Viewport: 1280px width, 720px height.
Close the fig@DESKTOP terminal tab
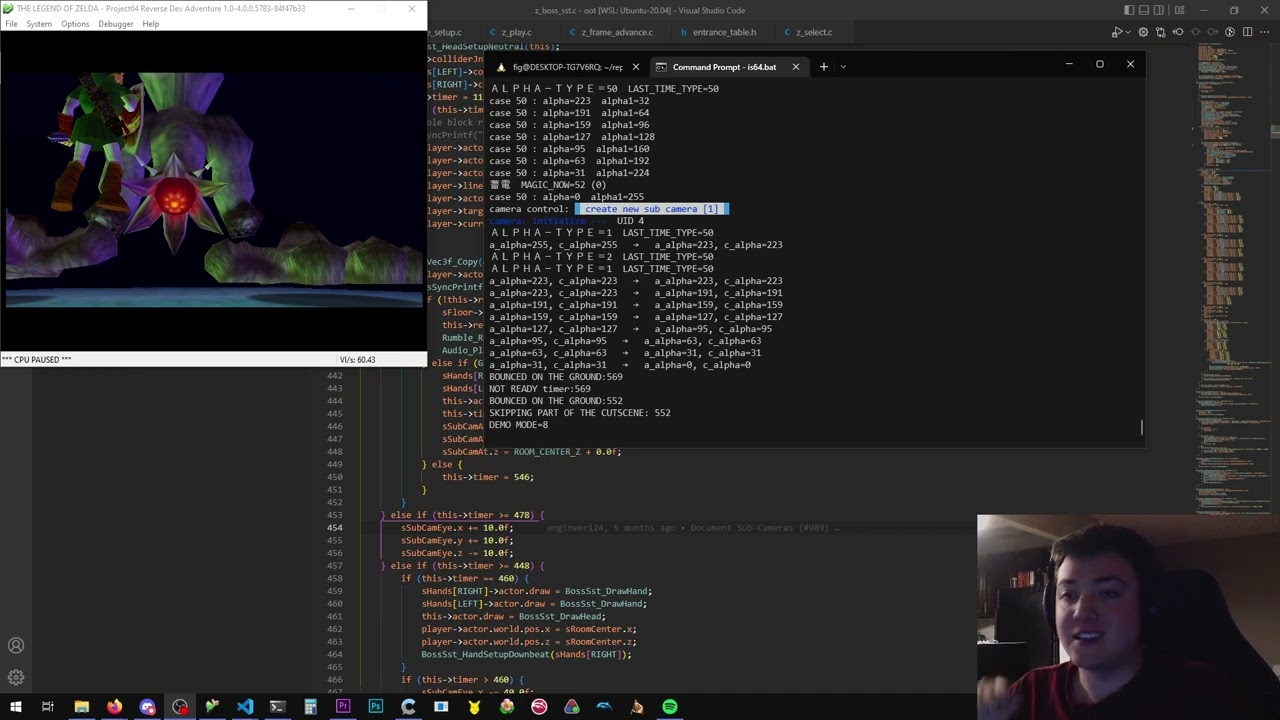[x=635, y=67]
